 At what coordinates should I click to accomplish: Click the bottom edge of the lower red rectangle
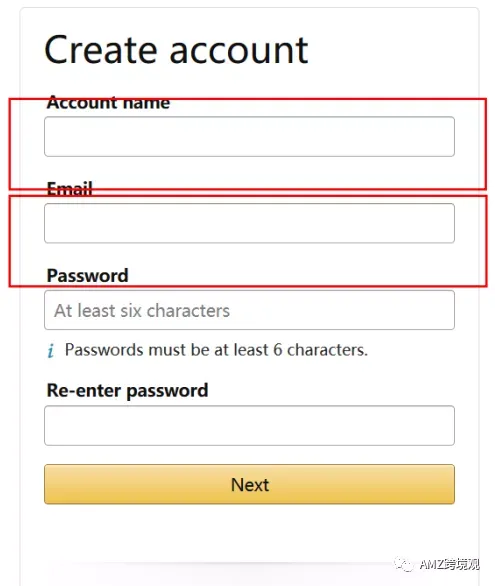248,286
